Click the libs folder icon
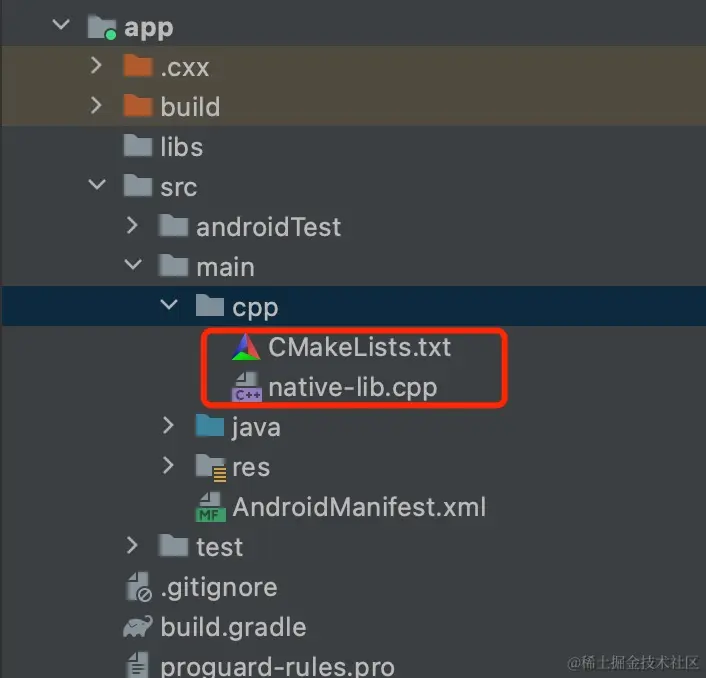Viewport: 706px width, 678px height. 138,145
